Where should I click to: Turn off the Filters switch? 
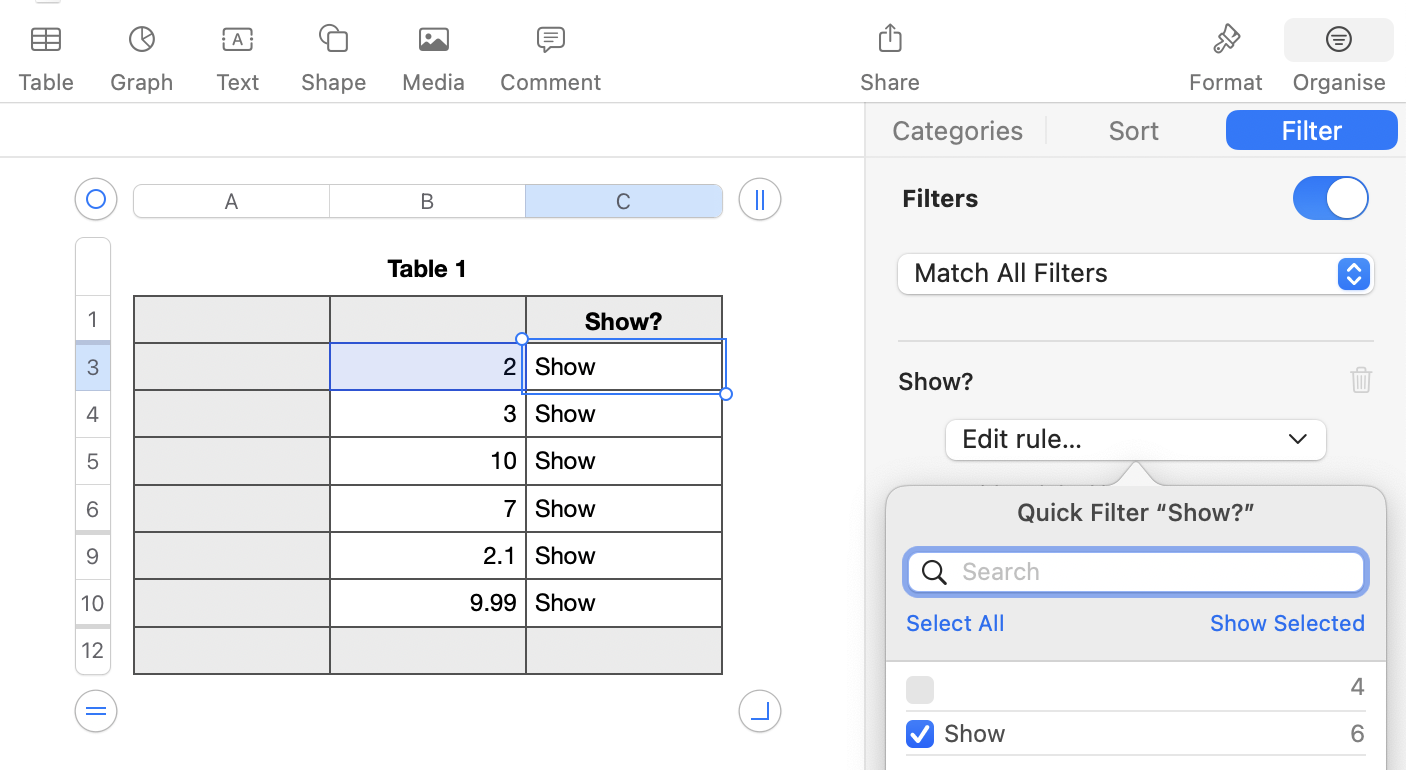[1330, 198]
